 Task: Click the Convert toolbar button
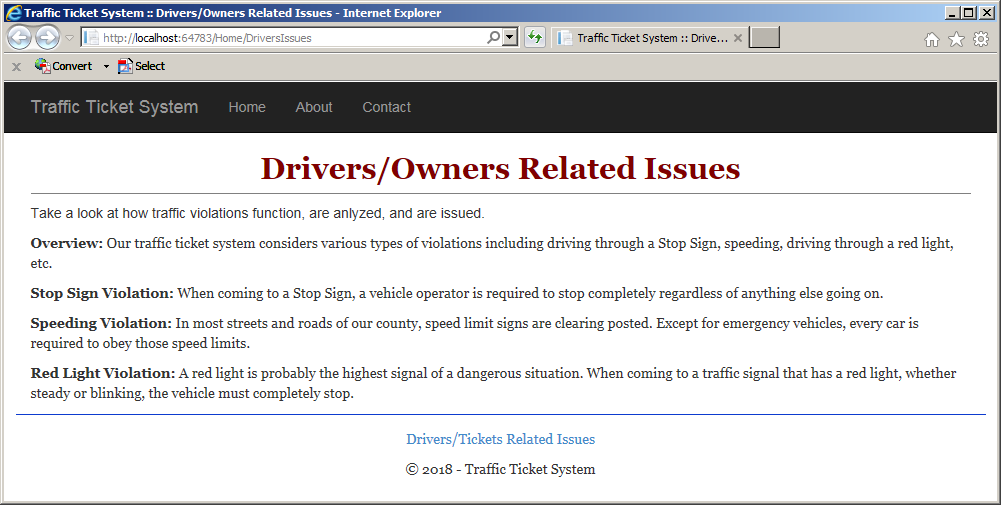tap(64, 66)
